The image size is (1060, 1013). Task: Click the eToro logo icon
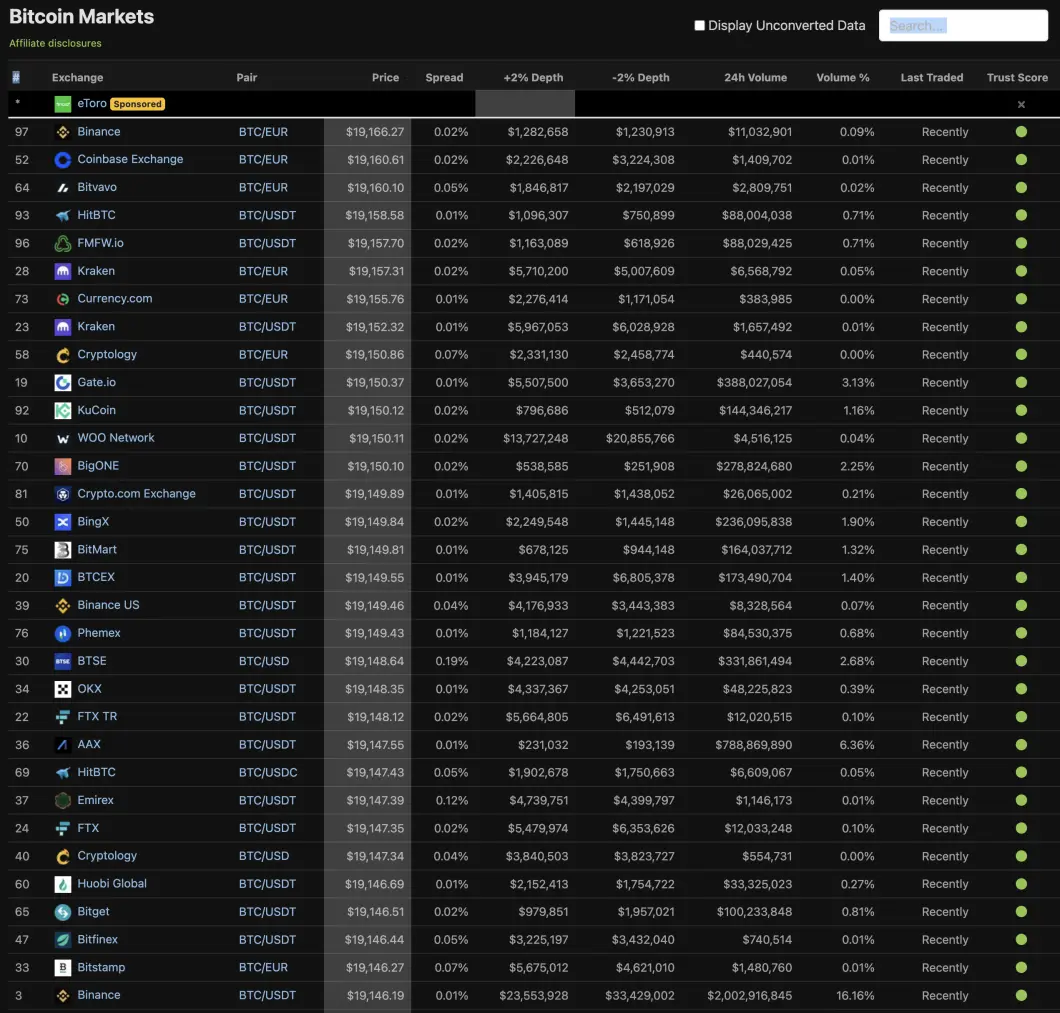(63, 104)
